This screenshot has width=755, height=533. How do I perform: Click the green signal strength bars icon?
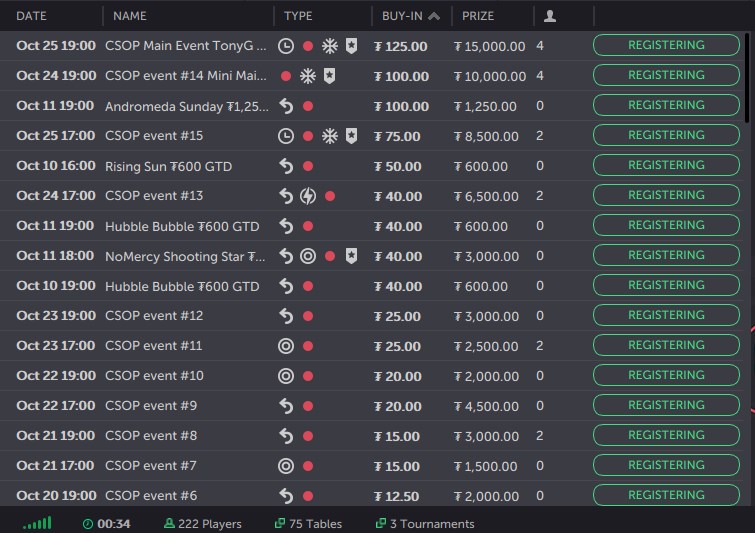coord(37,523)
